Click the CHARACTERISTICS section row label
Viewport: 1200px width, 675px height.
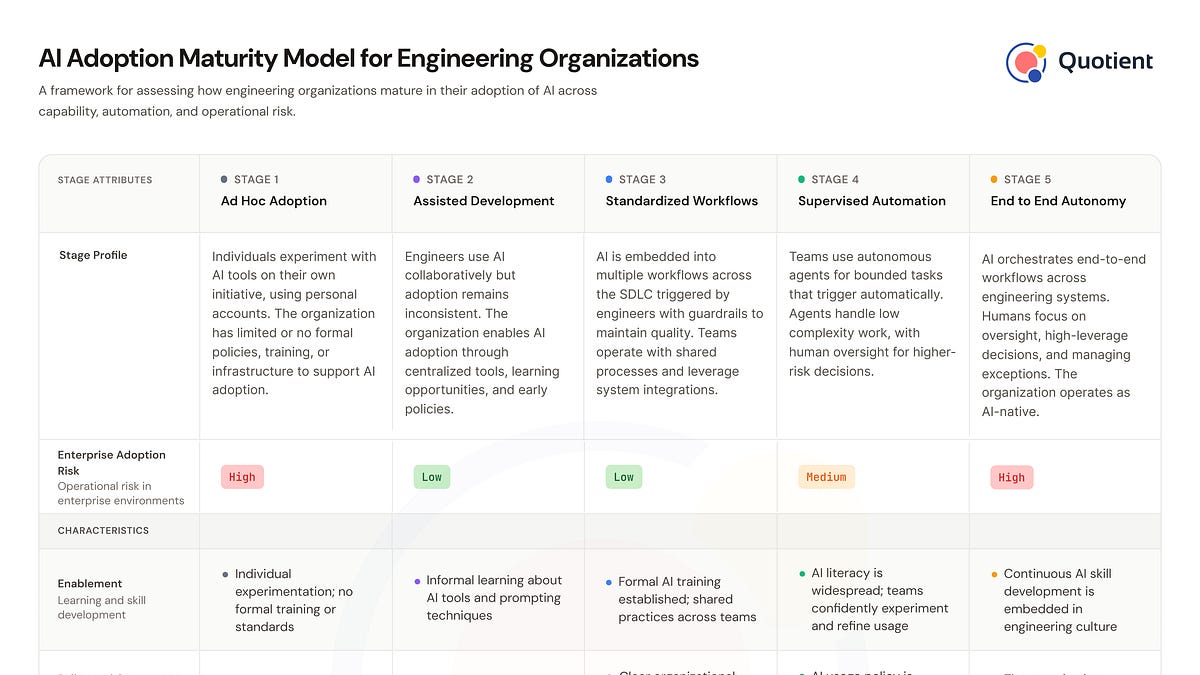tap(103, 531)
